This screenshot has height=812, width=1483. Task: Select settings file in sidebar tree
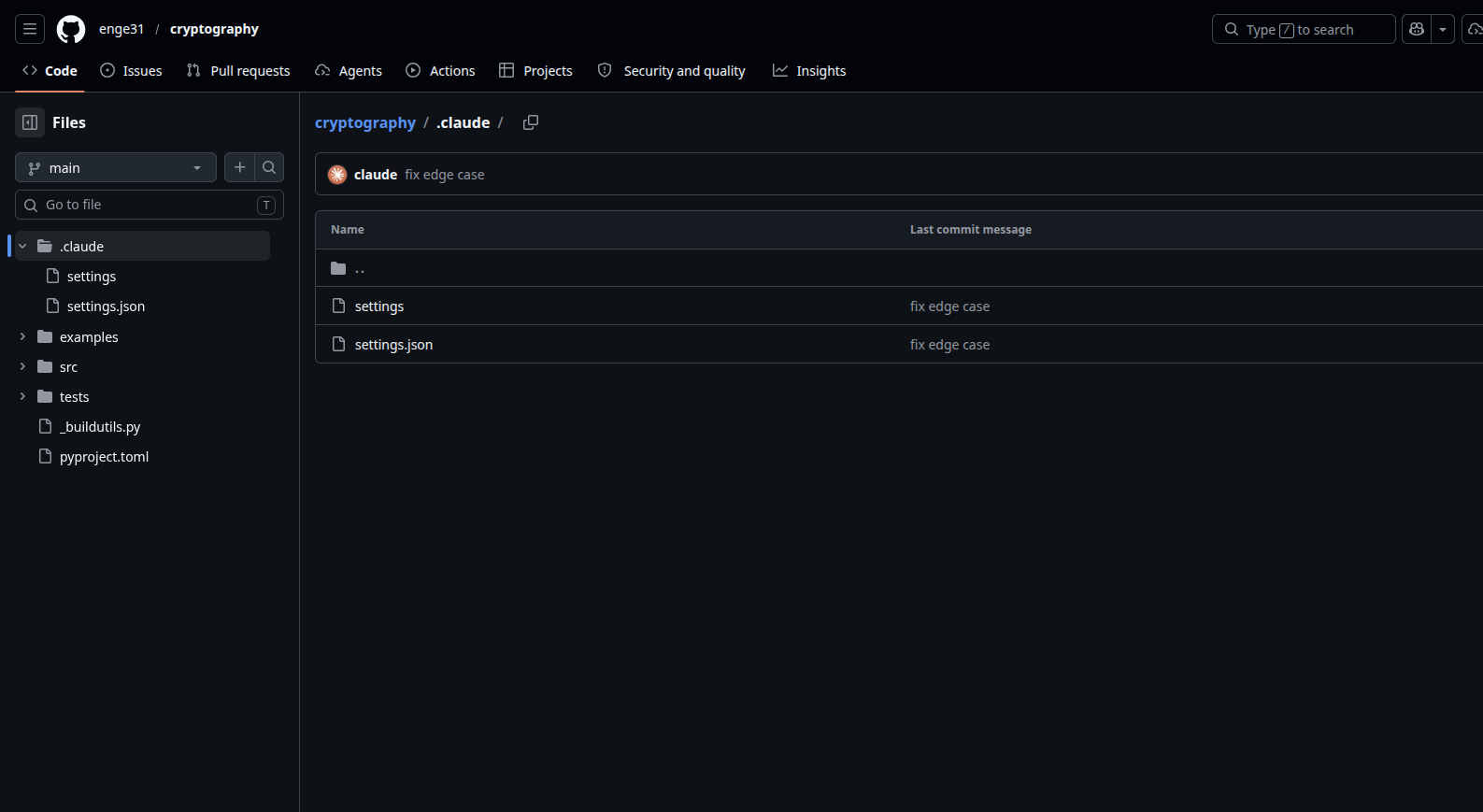pyautogui.click(x=92, y=277)
